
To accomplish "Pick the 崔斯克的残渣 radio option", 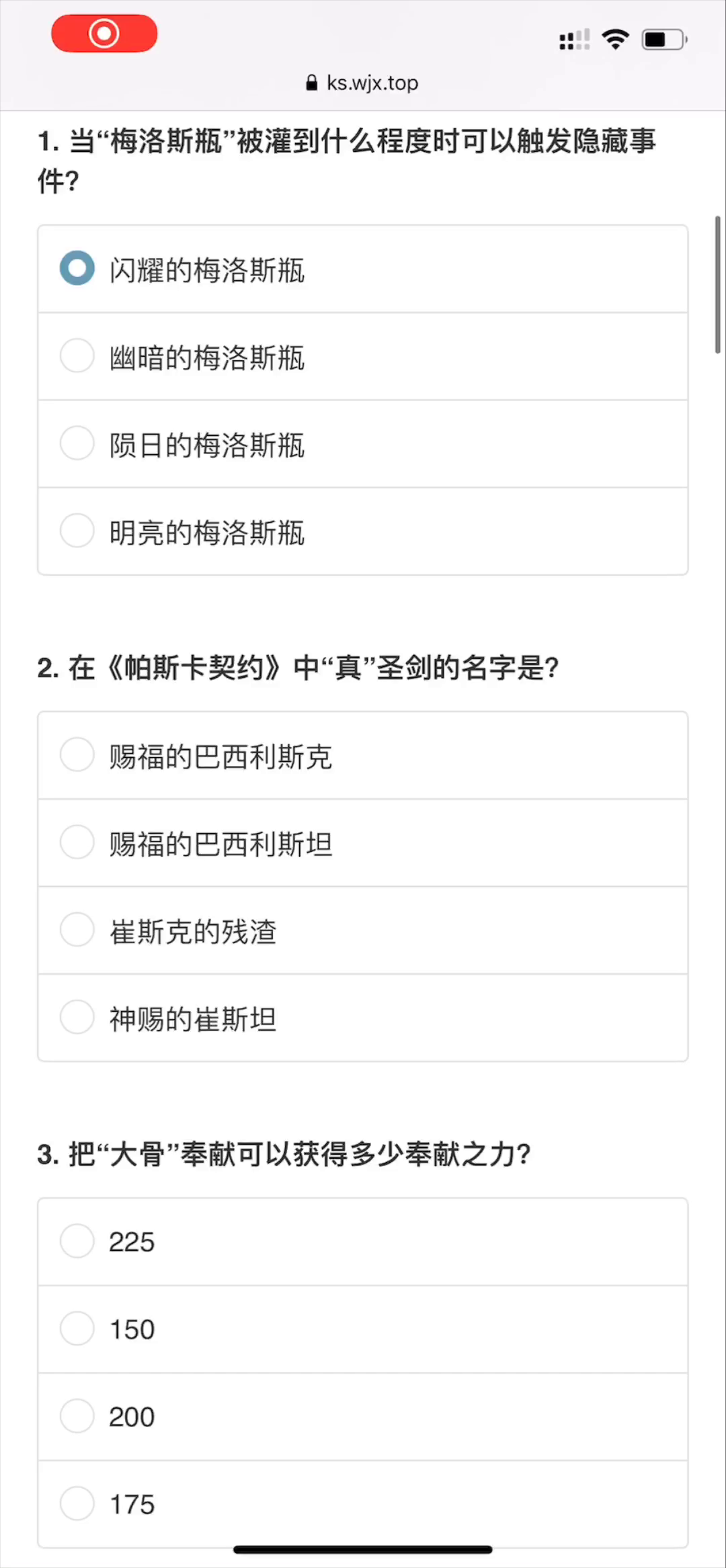I will [77, 930].
